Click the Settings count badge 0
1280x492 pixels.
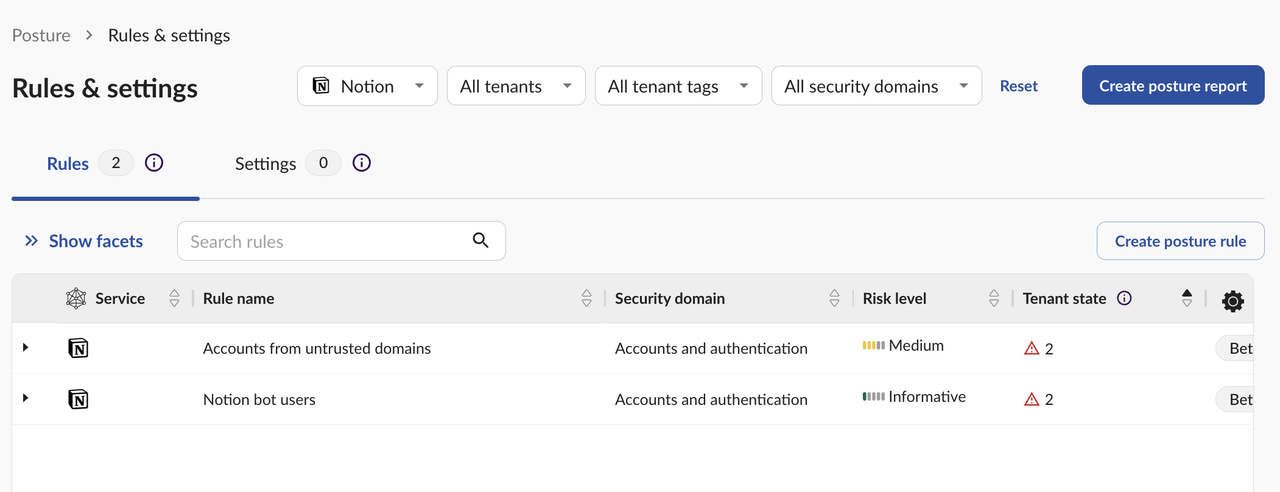click(323, 162)
